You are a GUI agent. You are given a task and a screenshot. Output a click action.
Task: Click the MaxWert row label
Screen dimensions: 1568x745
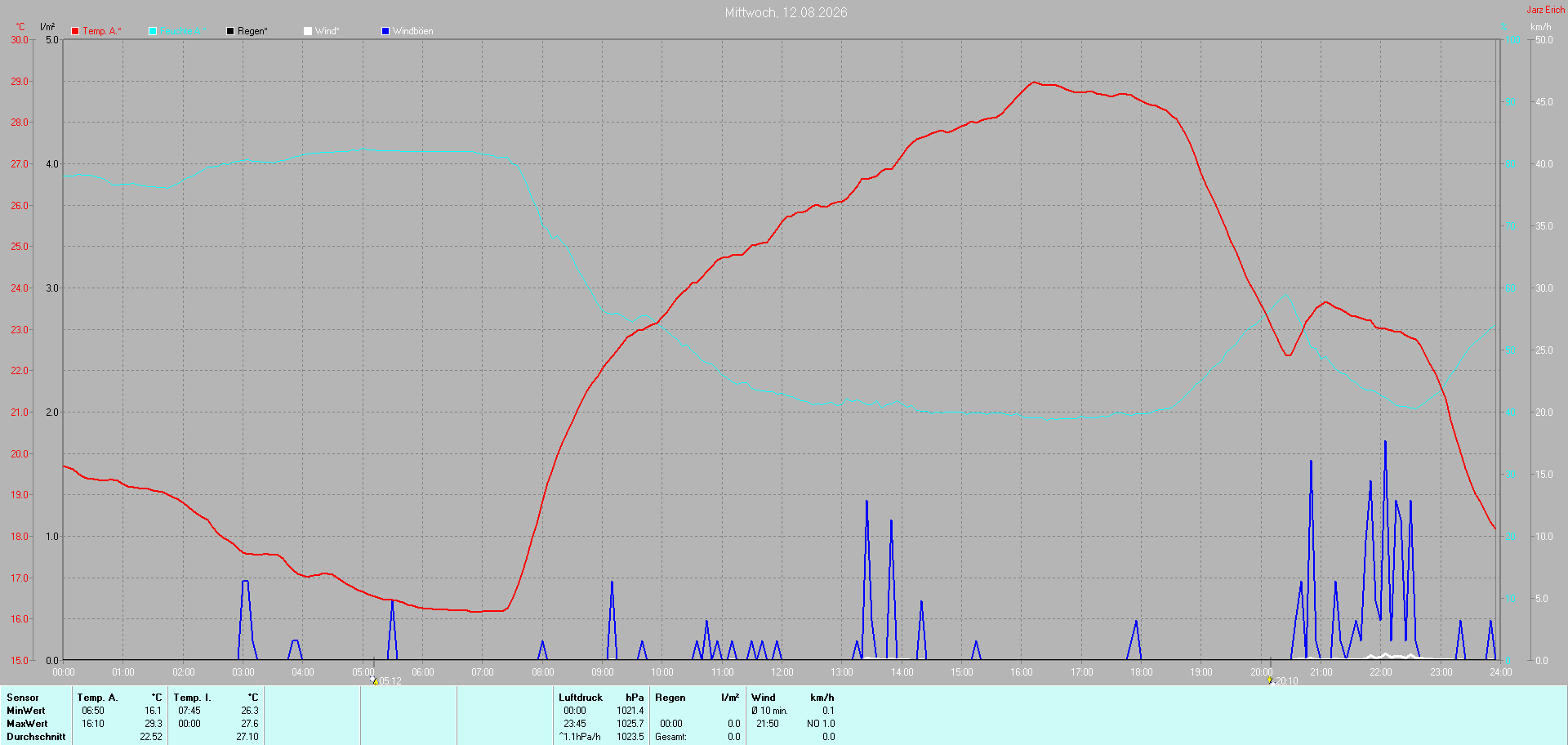click(x=27, y=724)
